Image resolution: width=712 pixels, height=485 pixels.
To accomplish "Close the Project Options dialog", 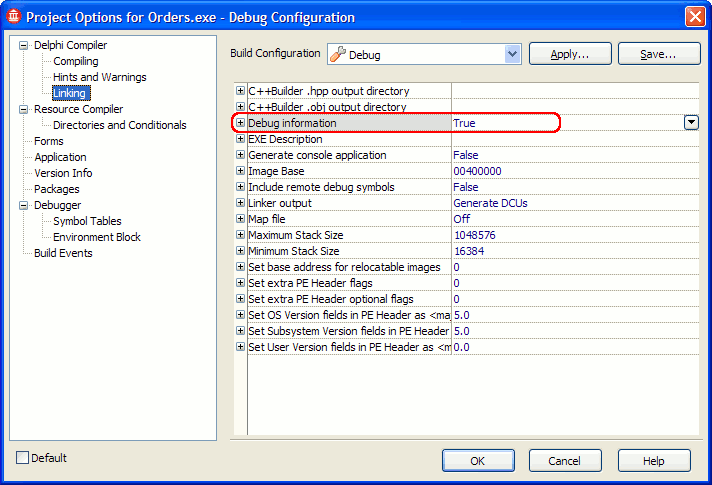I will click(x=695, y=16).
